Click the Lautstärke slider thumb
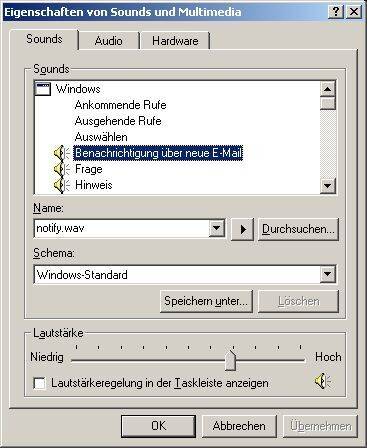This screenshot has width=367, height=448. pos(230,360)
